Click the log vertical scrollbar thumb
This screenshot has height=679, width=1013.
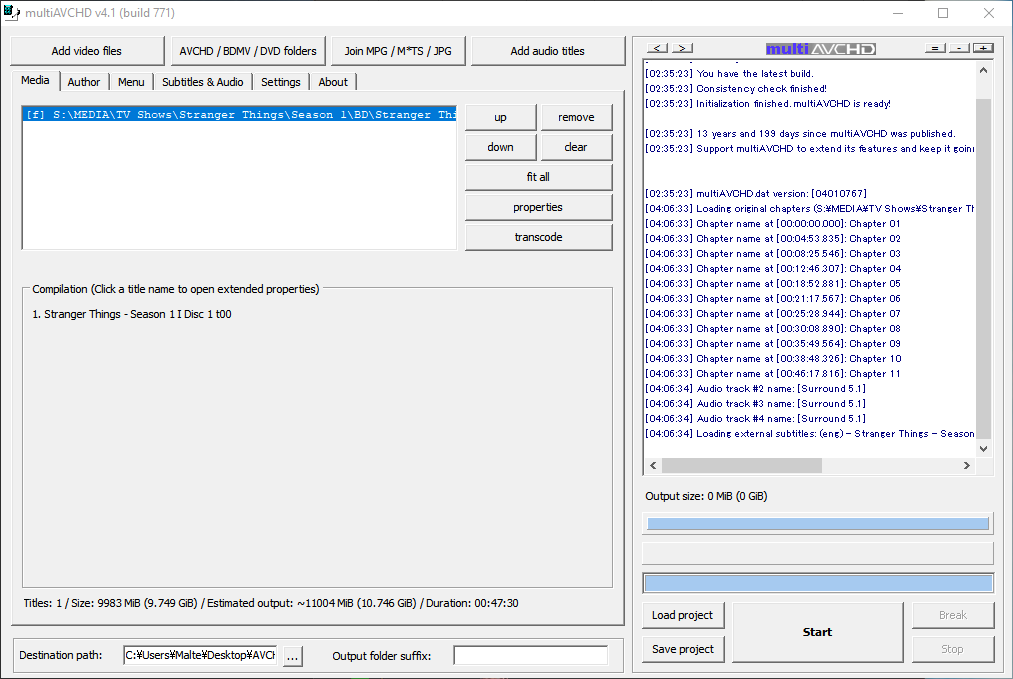(983, 268)
